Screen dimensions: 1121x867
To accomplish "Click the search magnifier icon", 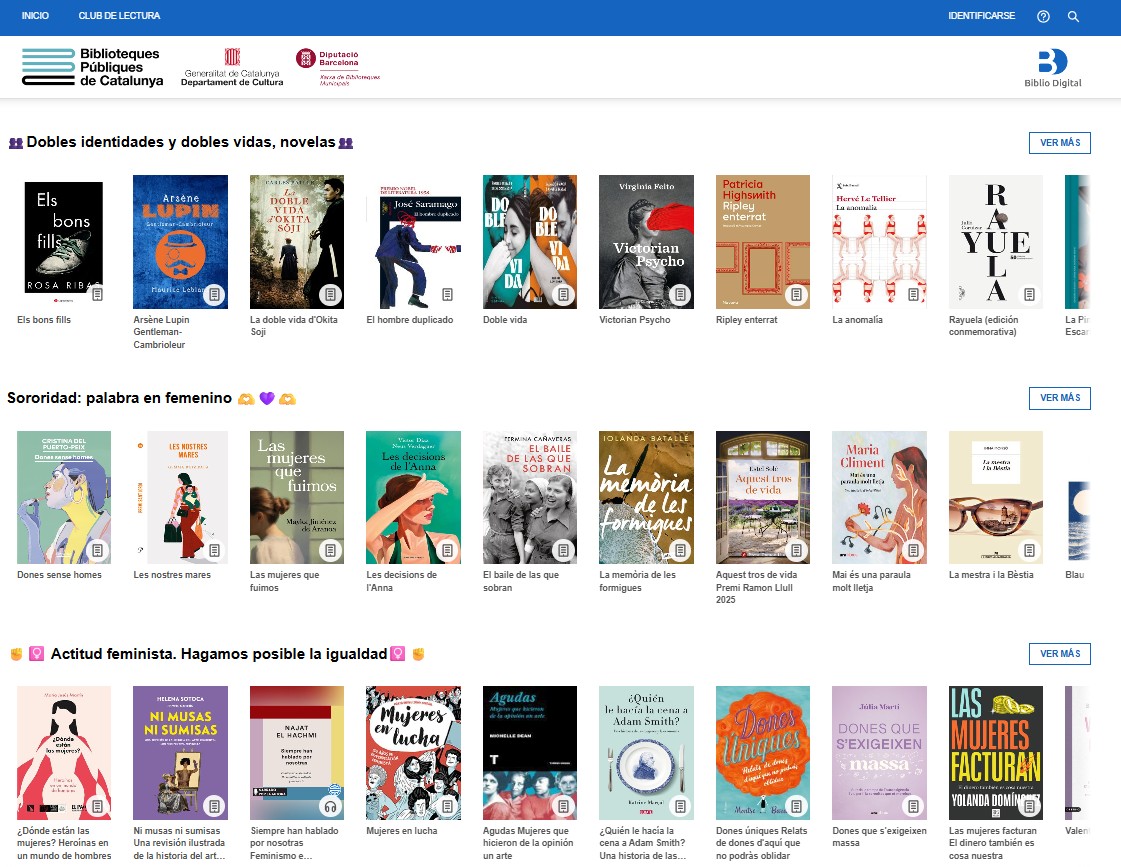I will coord(1073,16).
